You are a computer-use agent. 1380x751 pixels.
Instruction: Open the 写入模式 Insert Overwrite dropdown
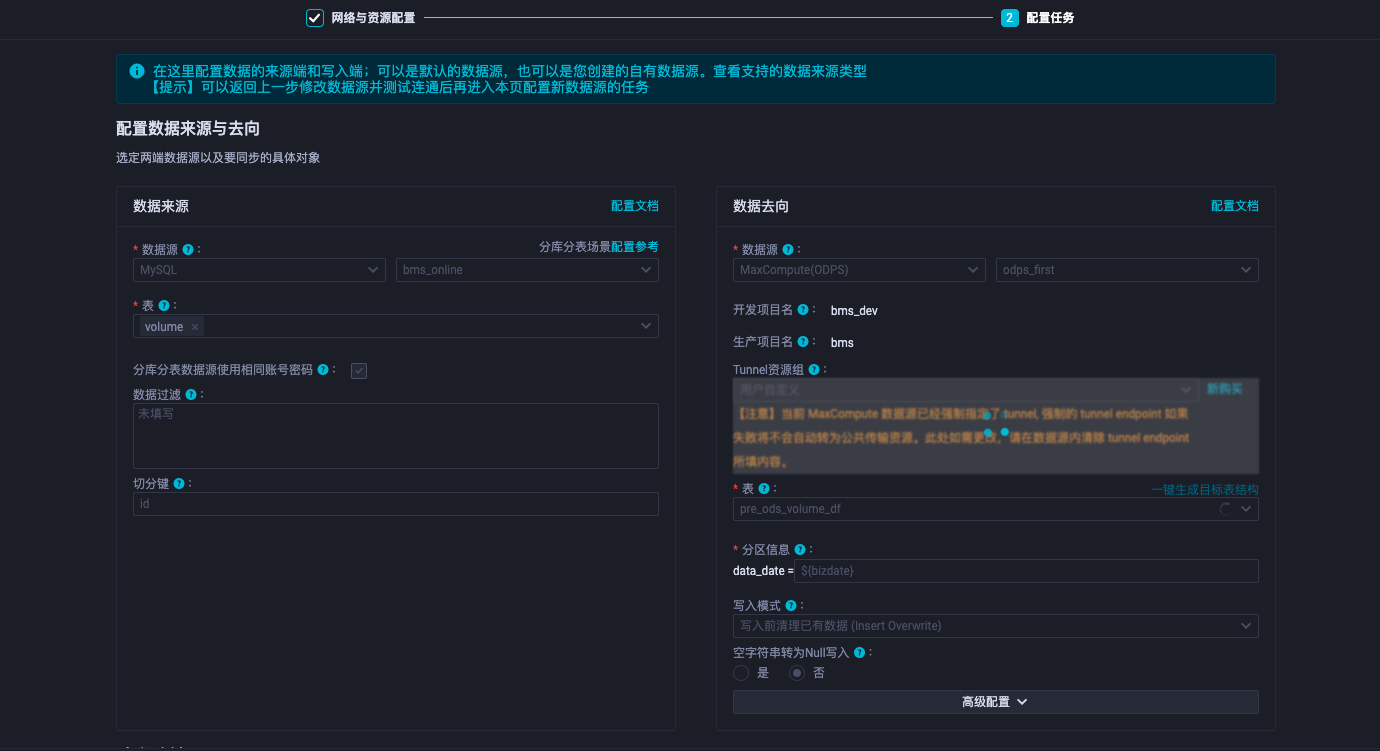996,626
